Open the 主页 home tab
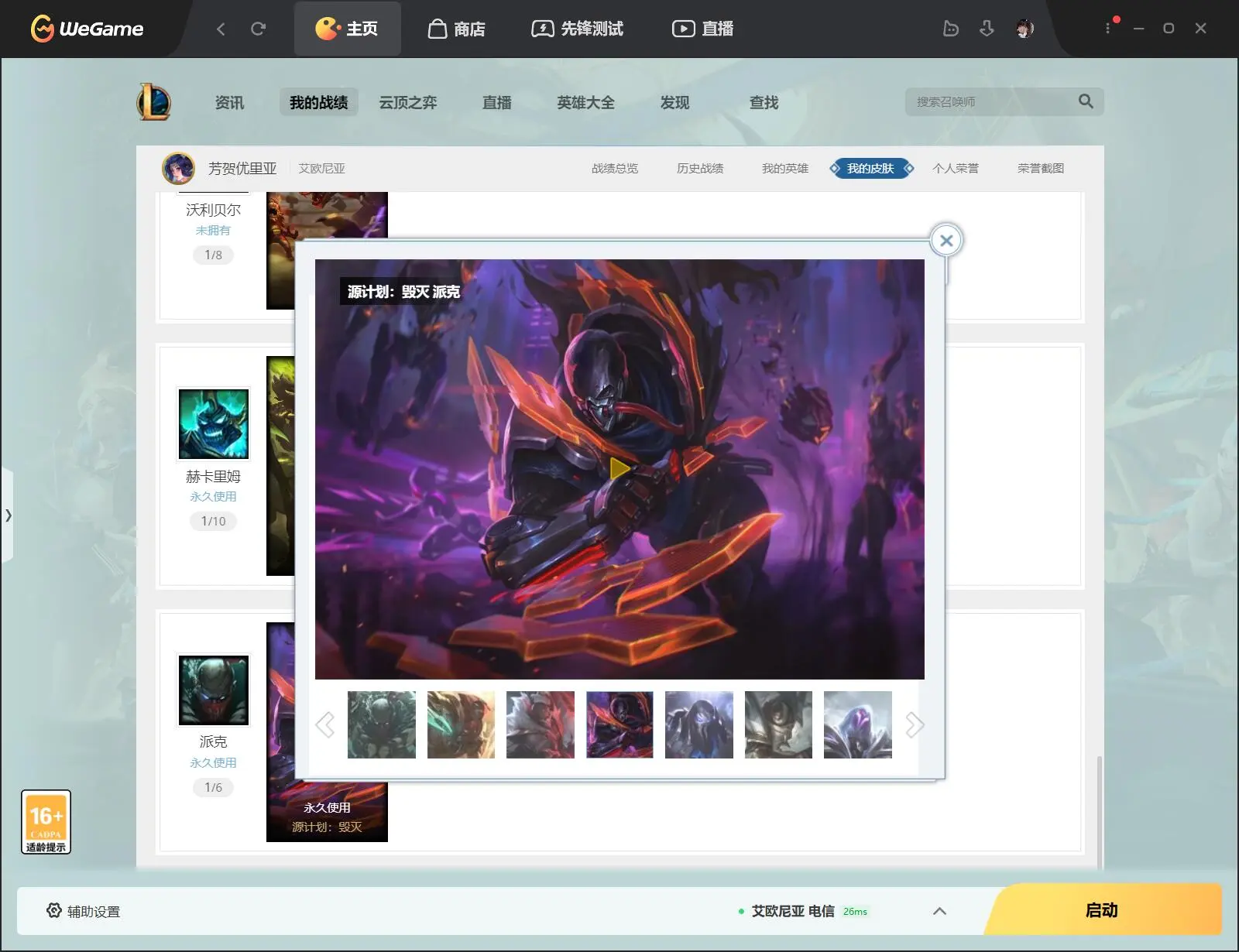1239x952 pixels. tap(347, 29)
